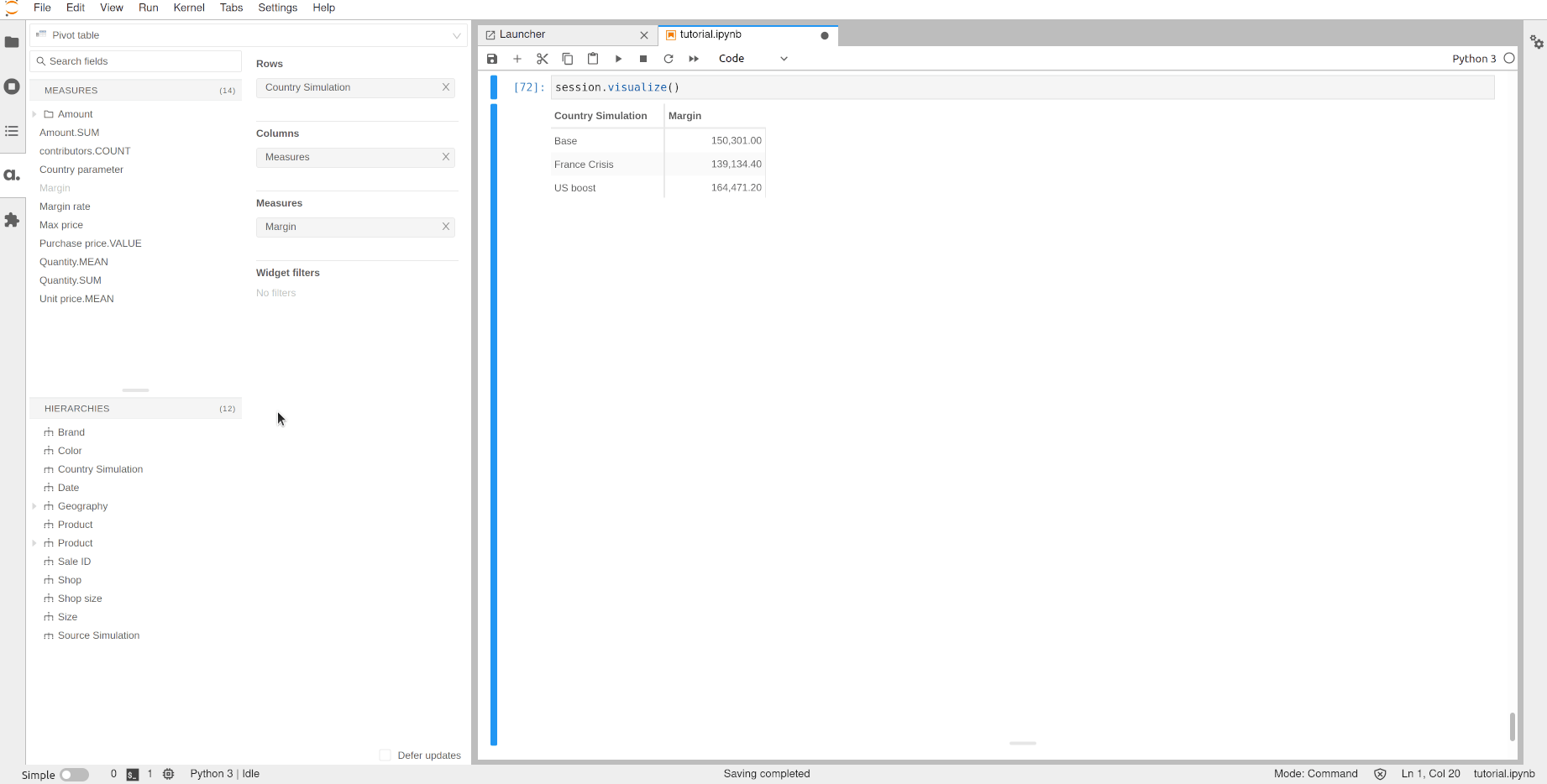Screen dimensions: 1547x784
Task: Select the Margin rate measure
Action: pos(65,206)
